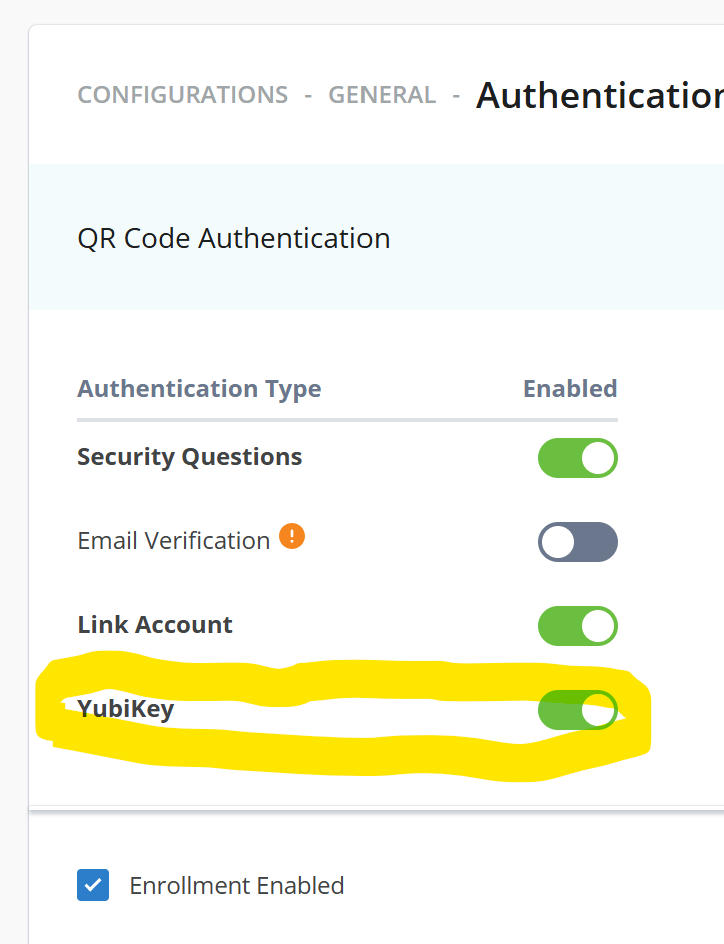Turn off the Link Account toggle

click(578, 626)
